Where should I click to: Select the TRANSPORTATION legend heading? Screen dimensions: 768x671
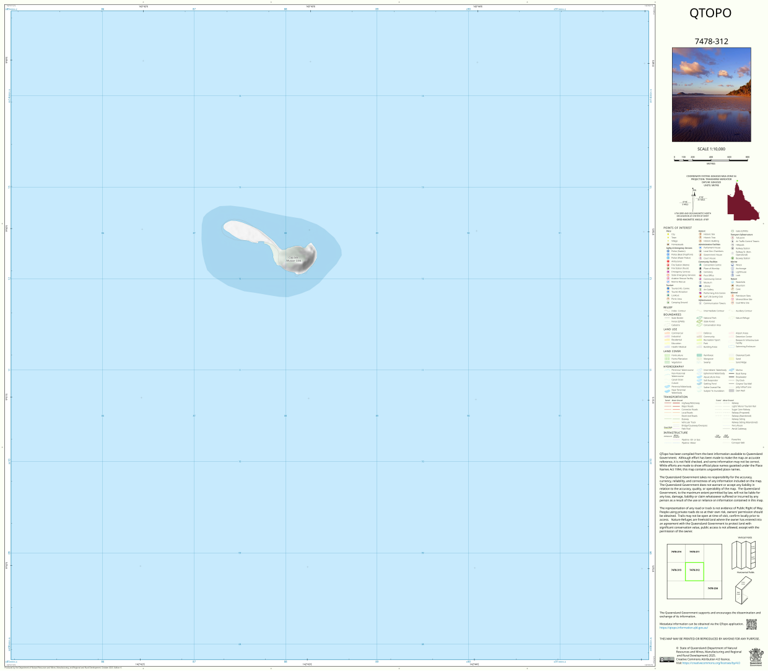coord(675,397)
